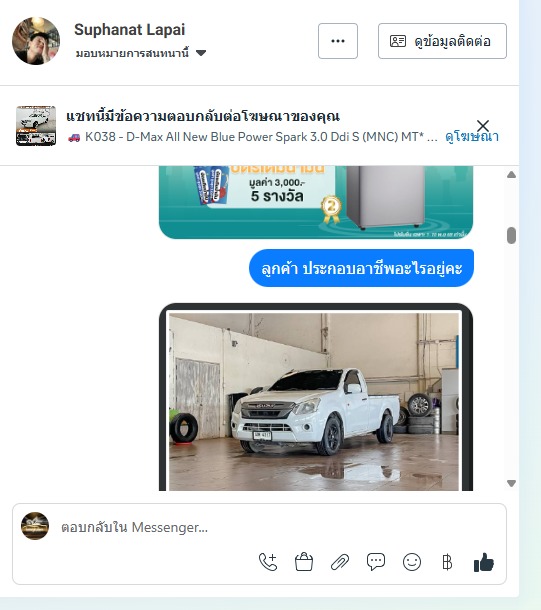Open the "ดูโฆษณา" view ad link
This screenshot has width=541, height=610.
pyautogui.click(x=472, y=137)
